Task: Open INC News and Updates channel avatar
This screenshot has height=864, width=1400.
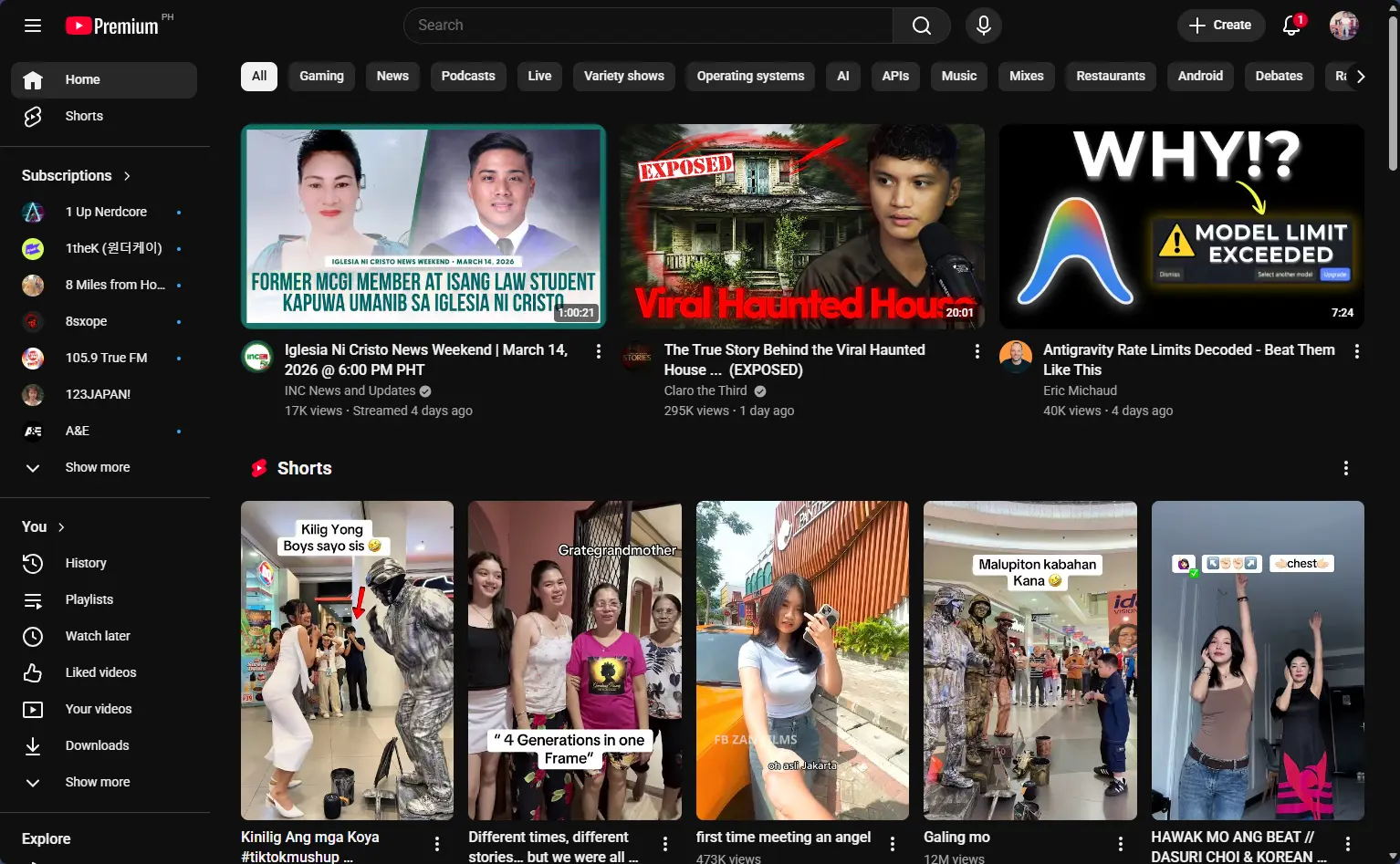Action: point(257,357)
